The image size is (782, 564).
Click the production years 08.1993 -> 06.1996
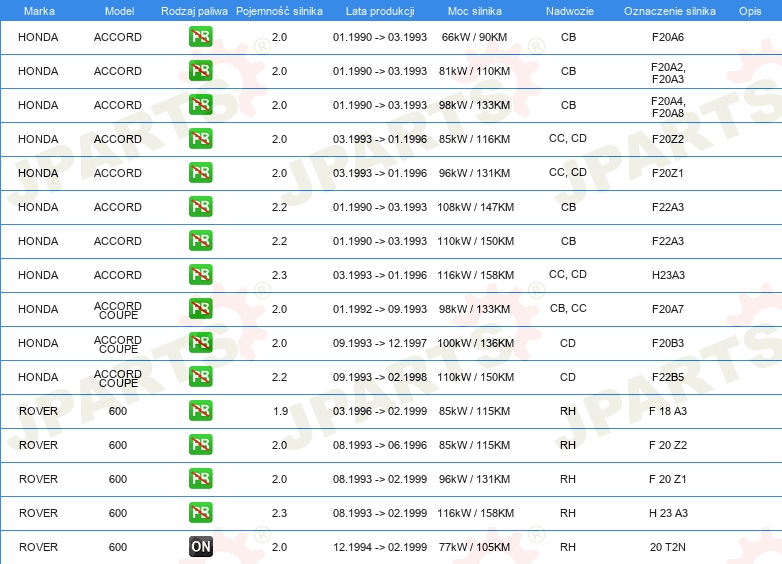pyautogui.click(x=380, y=445)
